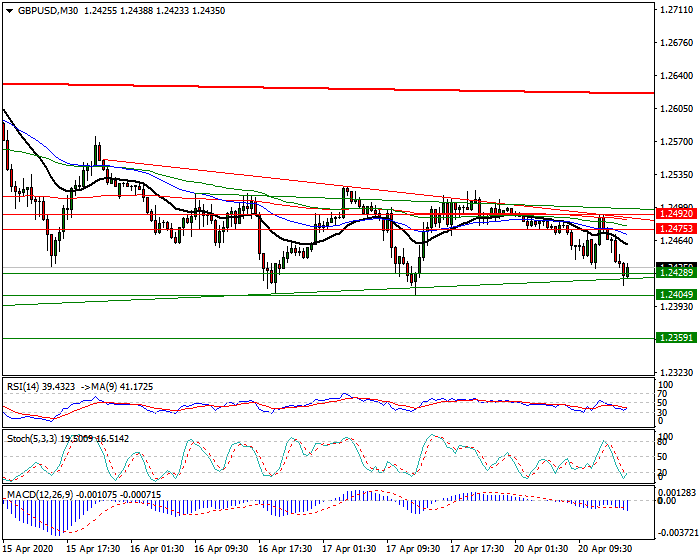Select the 17 Apr 01:30 time label
Screen dimensions: 700x560
pyautogui.click(x=350, y=548)
